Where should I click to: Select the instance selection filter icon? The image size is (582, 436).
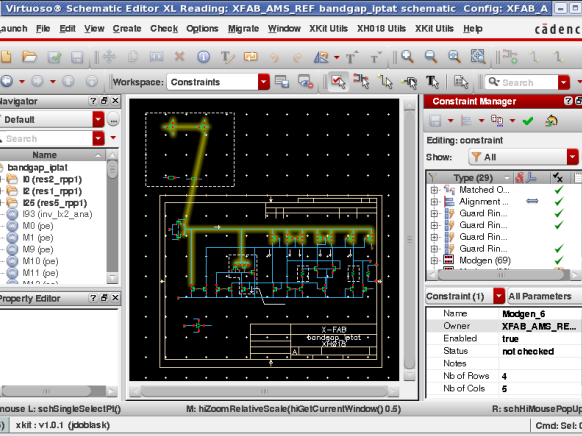pyautogui.click(x=362, y=81)
